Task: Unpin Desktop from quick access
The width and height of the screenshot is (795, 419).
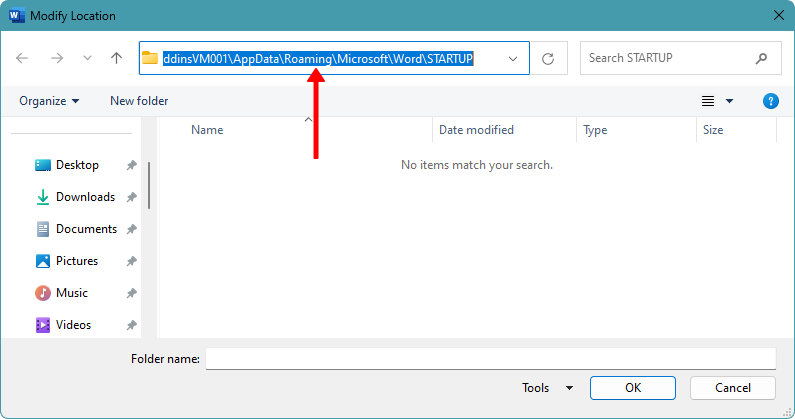Action: point(131,165)
